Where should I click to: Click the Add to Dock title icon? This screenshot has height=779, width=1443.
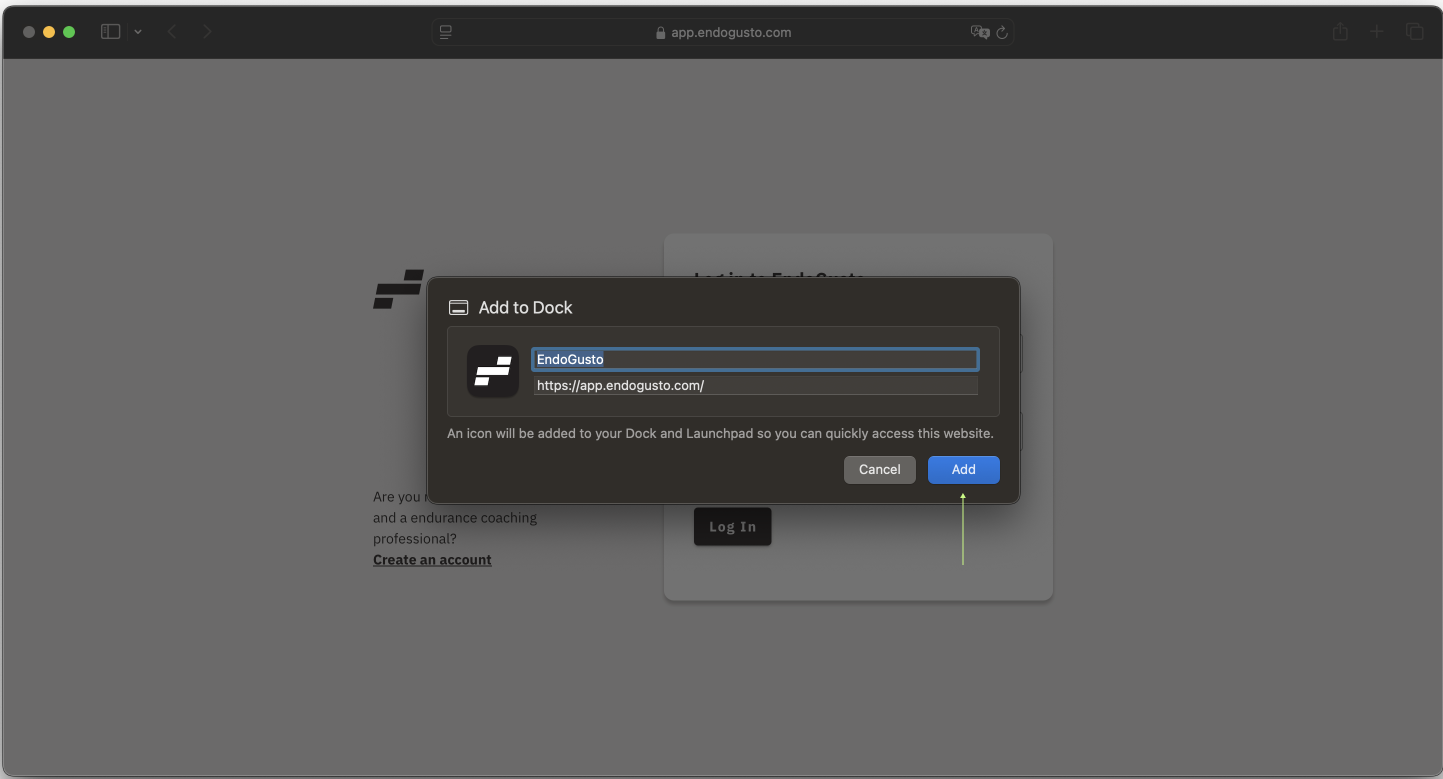click(459, 308)
